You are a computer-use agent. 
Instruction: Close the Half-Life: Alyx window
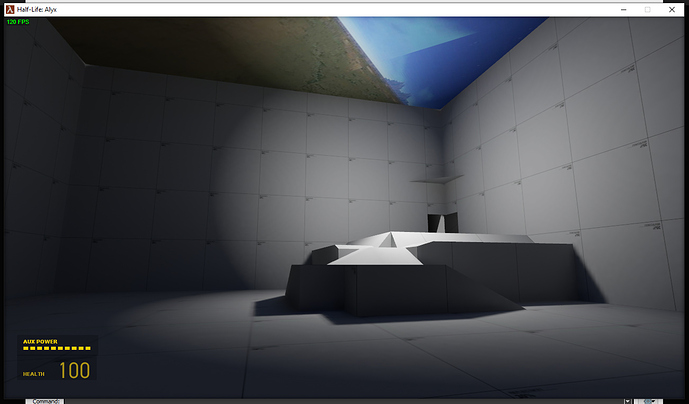pos(674,8)
